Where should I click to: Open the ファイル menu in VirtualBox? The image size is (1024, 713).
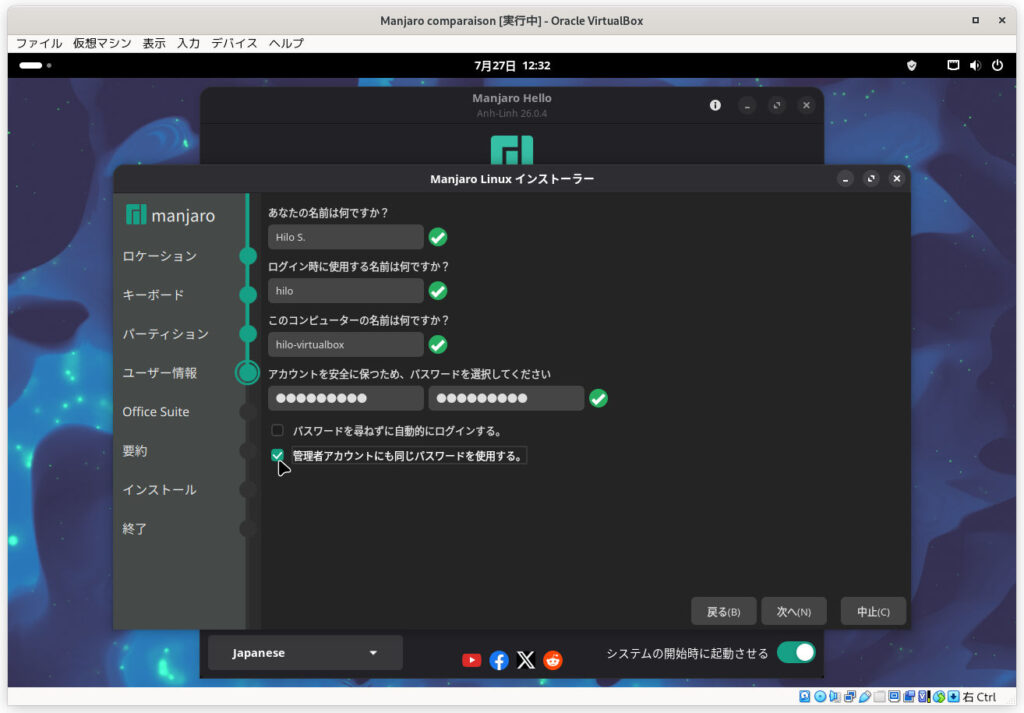click(x=39, y=43)
